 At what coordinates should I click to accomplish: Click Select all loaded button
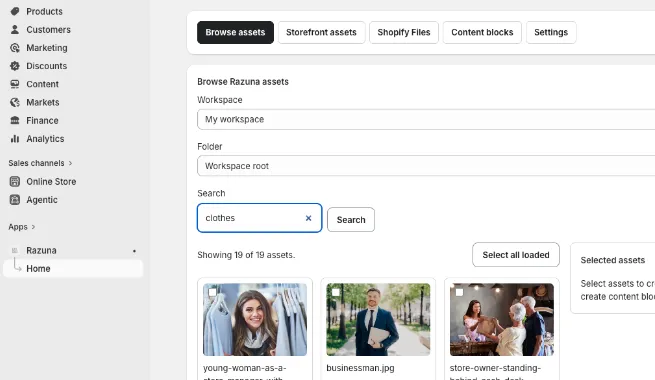[516, 255]
